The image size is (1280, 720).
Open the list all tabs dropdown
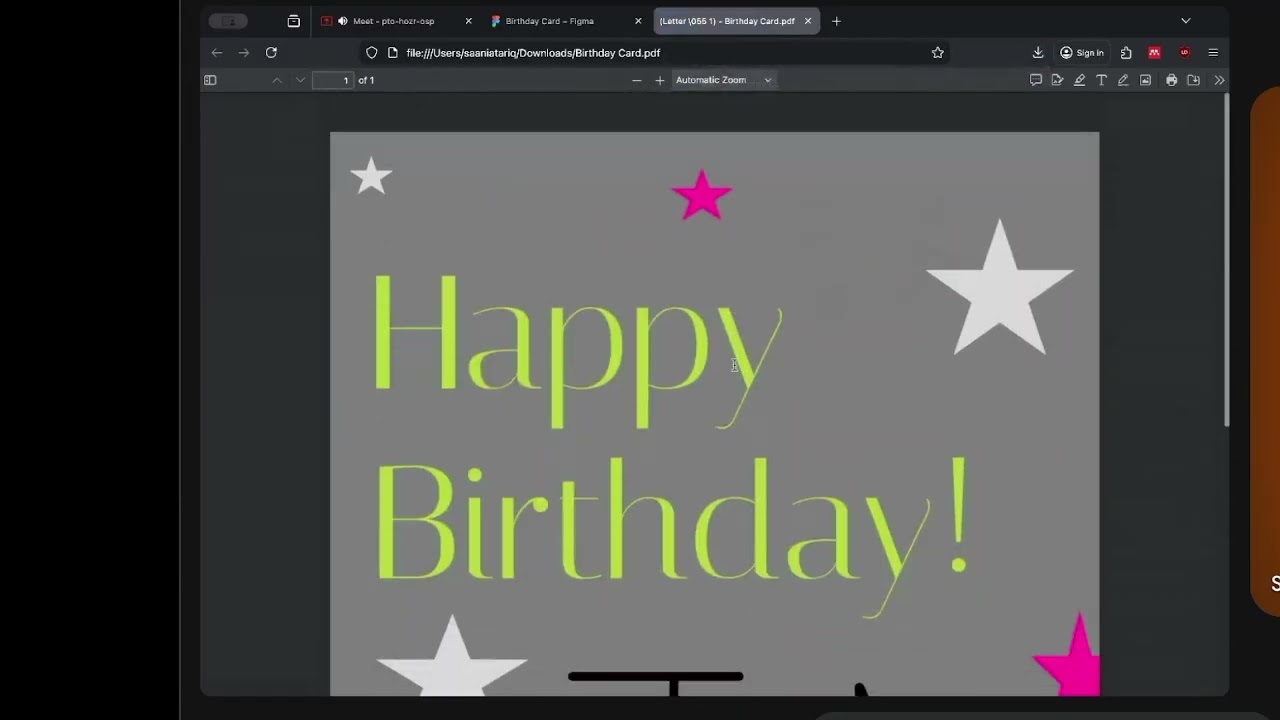(x=1185, y=21)
